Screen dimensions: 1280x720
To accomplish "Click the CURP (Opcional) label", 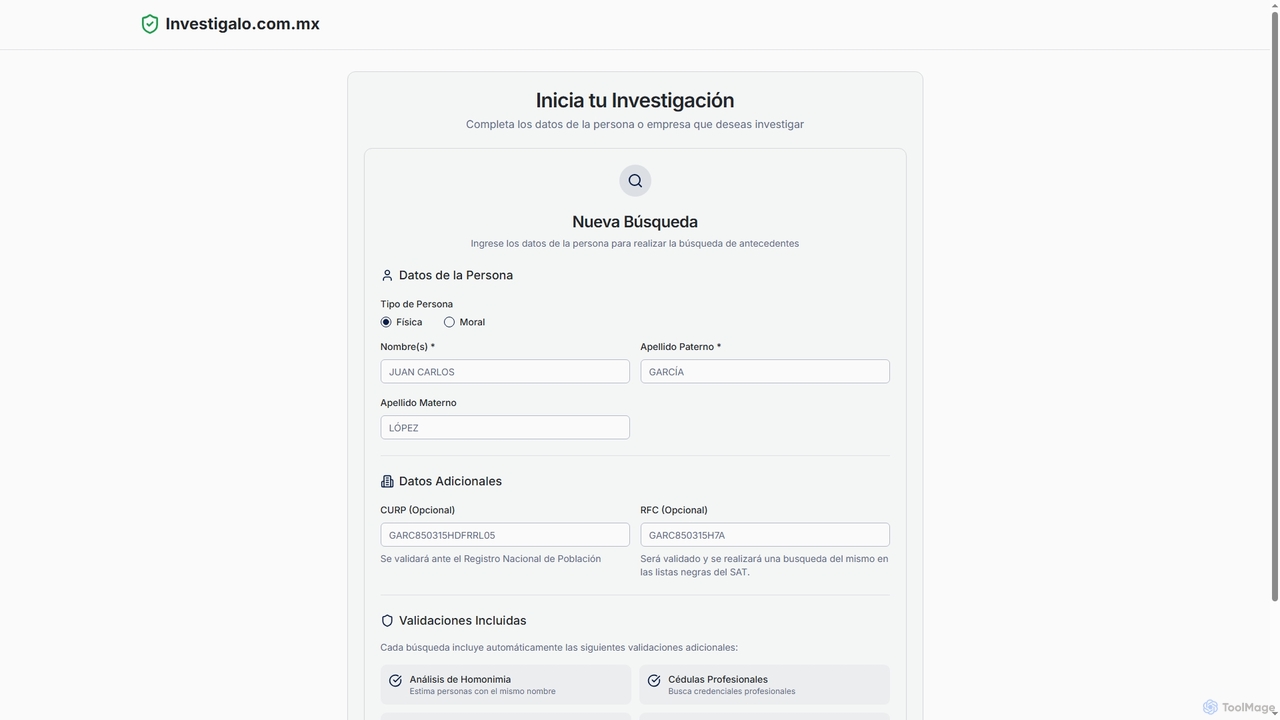I will (x=417, y=510).
